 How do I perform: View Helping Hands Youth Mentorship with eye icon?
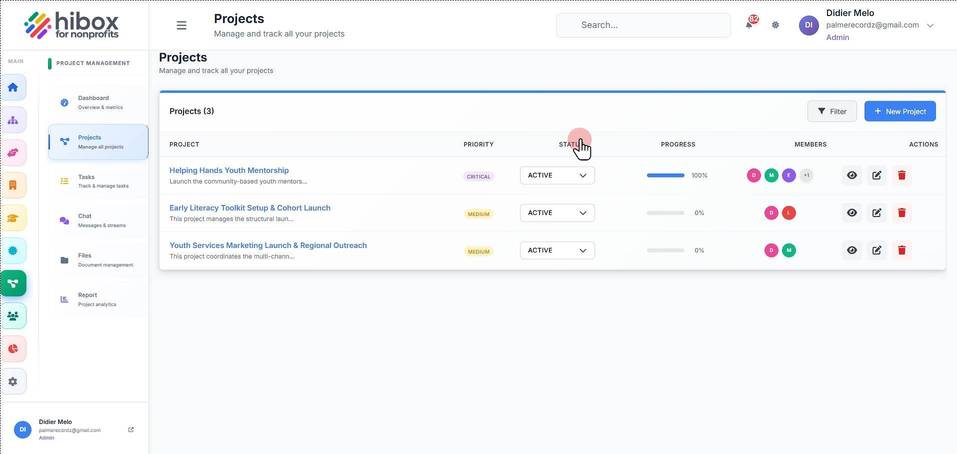[x=852, y=175]
